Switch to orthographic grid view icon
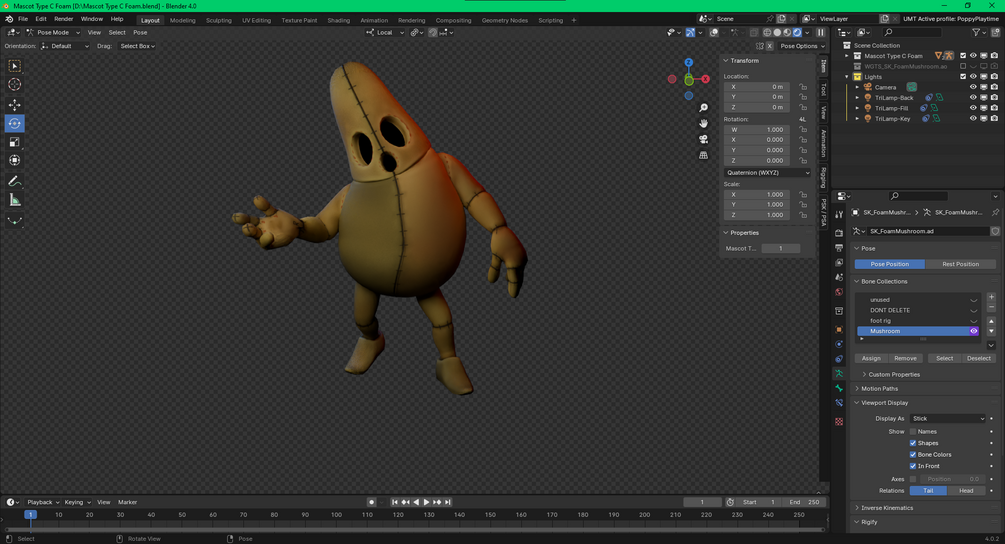The image size is (1005, 544). [704, 155]
